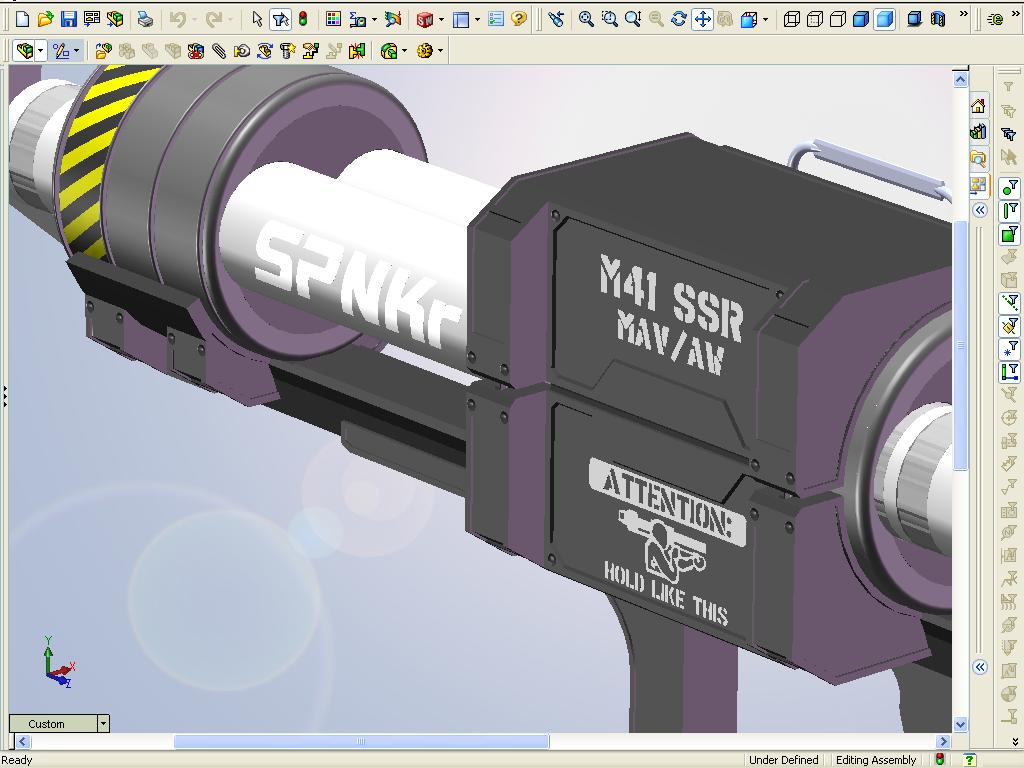Open the Design Library task pane tab

click(x=979, y=132)
